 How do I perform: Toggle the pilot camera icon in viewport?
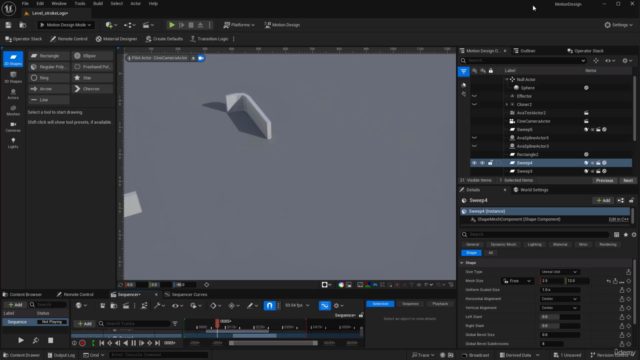(201, 58)
